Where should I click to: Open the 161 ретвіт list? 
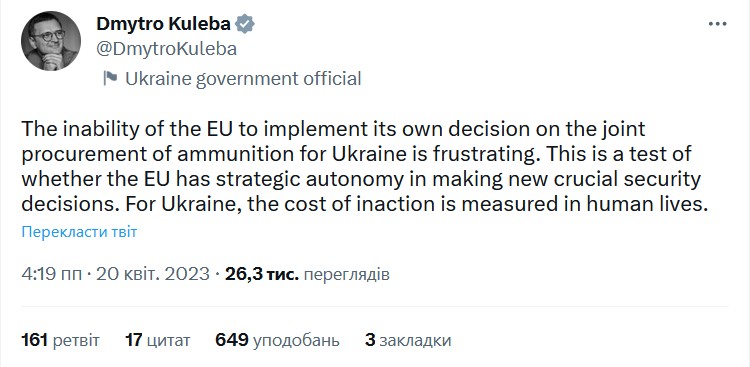[x=61, y=340]
